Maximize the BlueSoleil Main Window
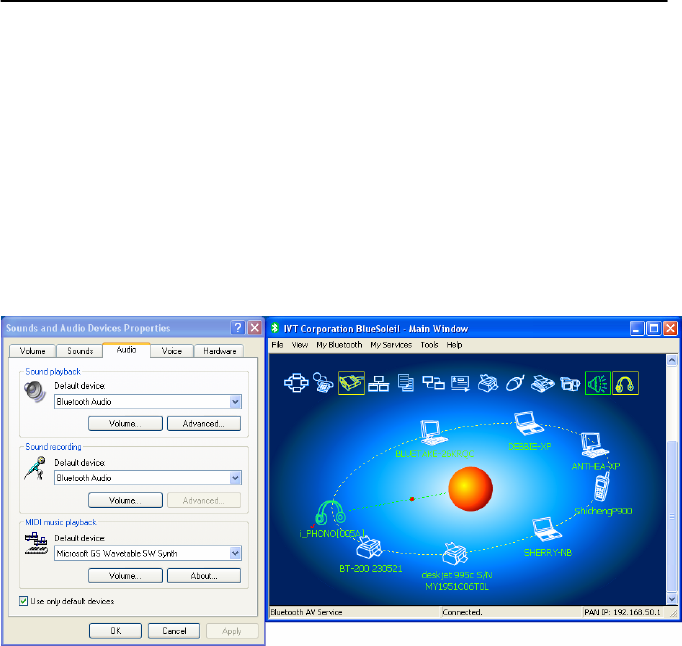This screenshot has width=682, height=646. [x=654, y=328]
